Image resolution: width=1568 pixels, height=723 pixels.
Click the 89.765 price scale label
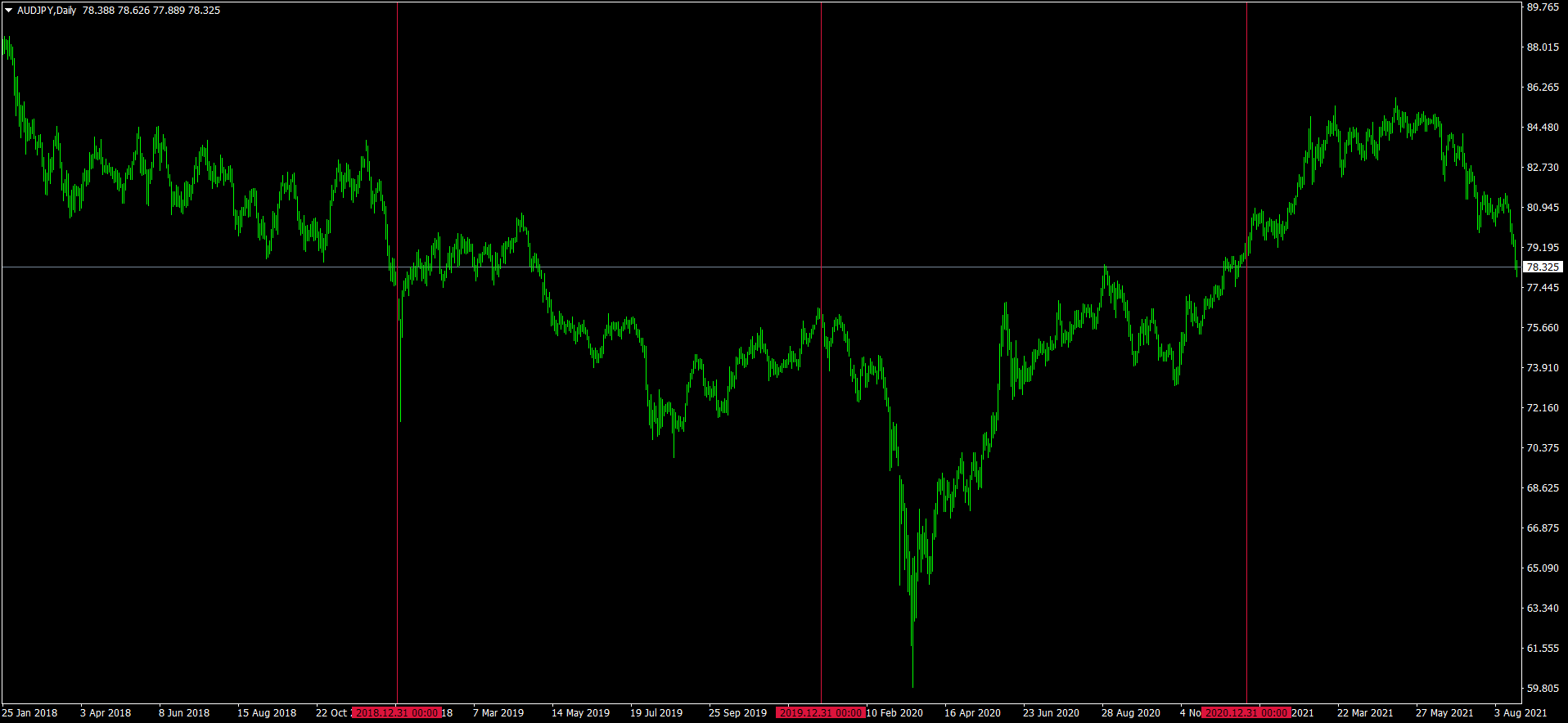[x=1543, y=7]
